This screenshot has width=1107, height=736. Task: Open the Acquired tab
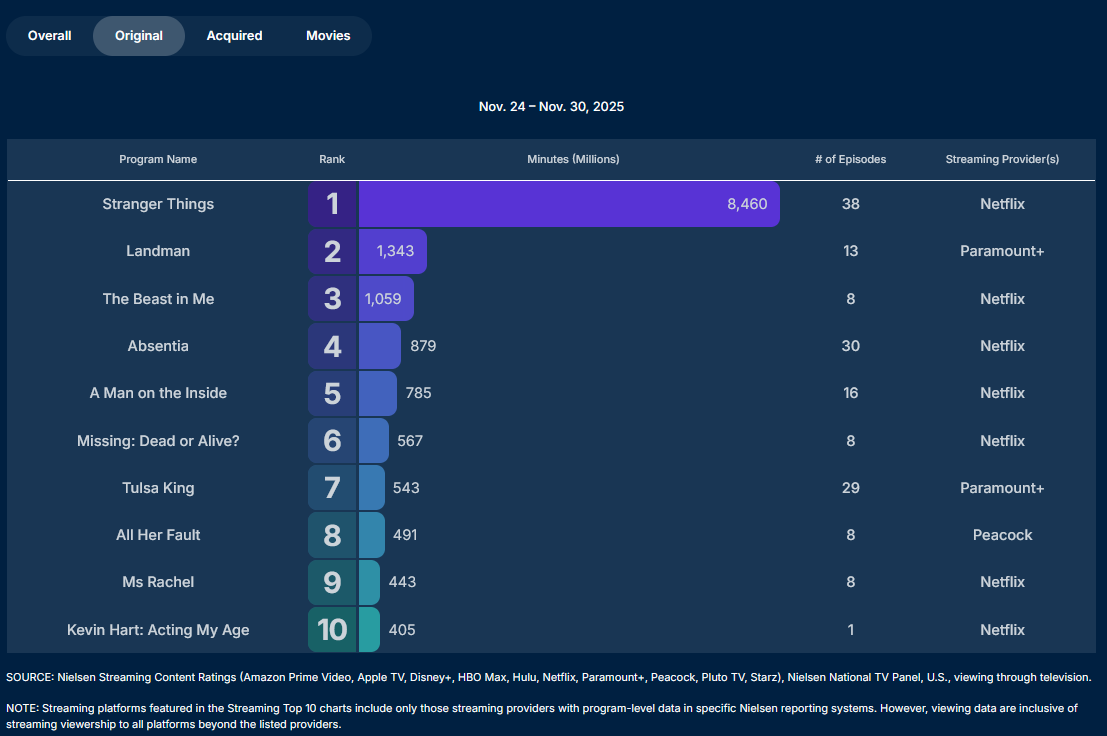tap(234, 36)
